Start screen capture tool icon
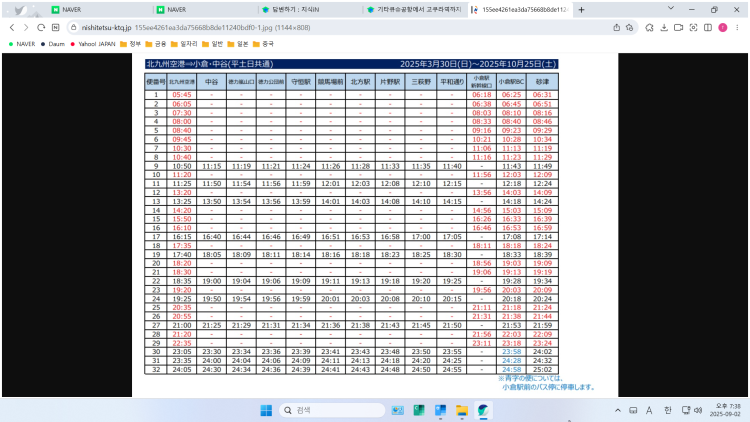Image resolution: width=750 pixels, height=422 pixels. point(693,28)
